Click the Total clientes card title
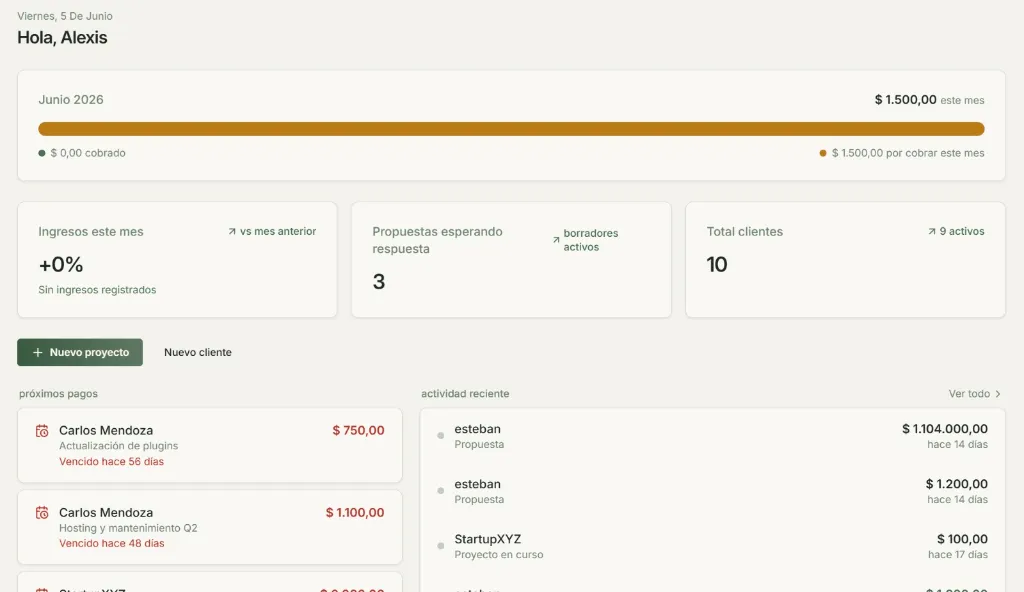Viewport: 1024px width, 592px height. tap(744, 231)
